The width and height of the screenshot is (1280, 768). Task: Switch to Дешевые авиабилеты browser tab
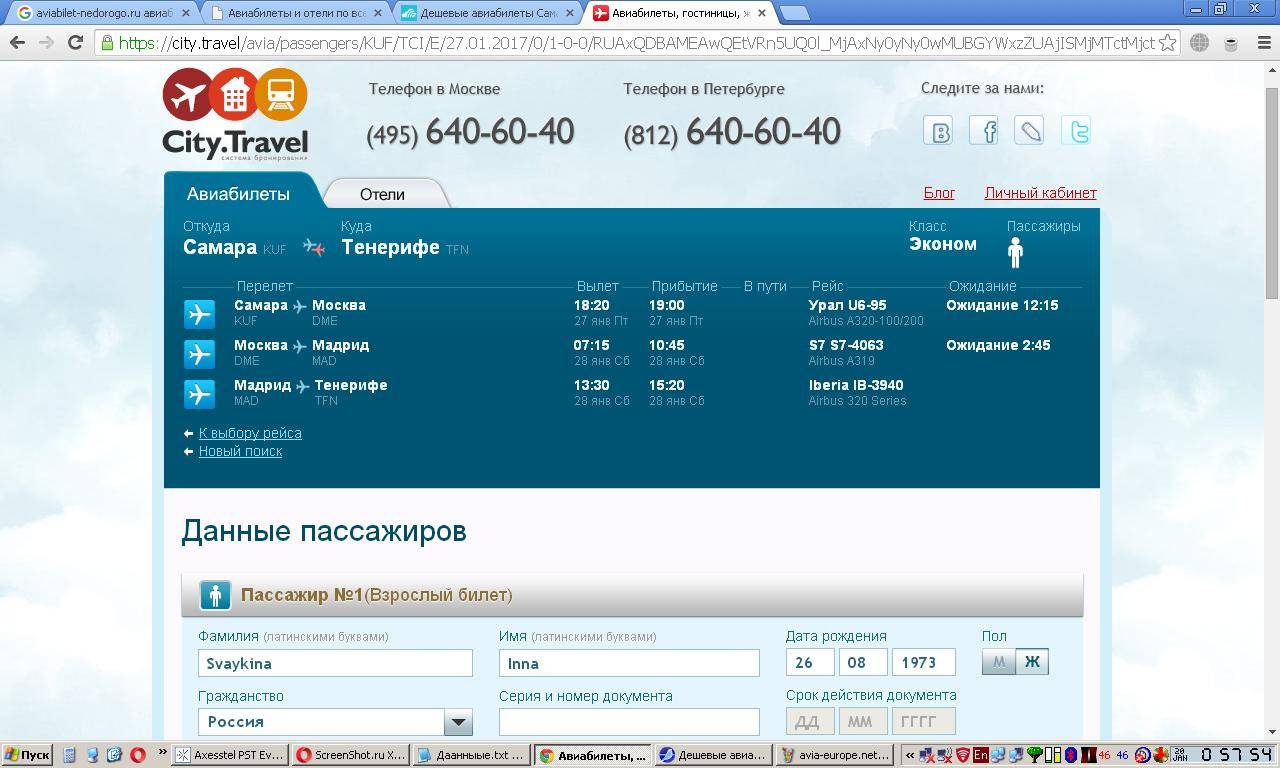point(488,14)
